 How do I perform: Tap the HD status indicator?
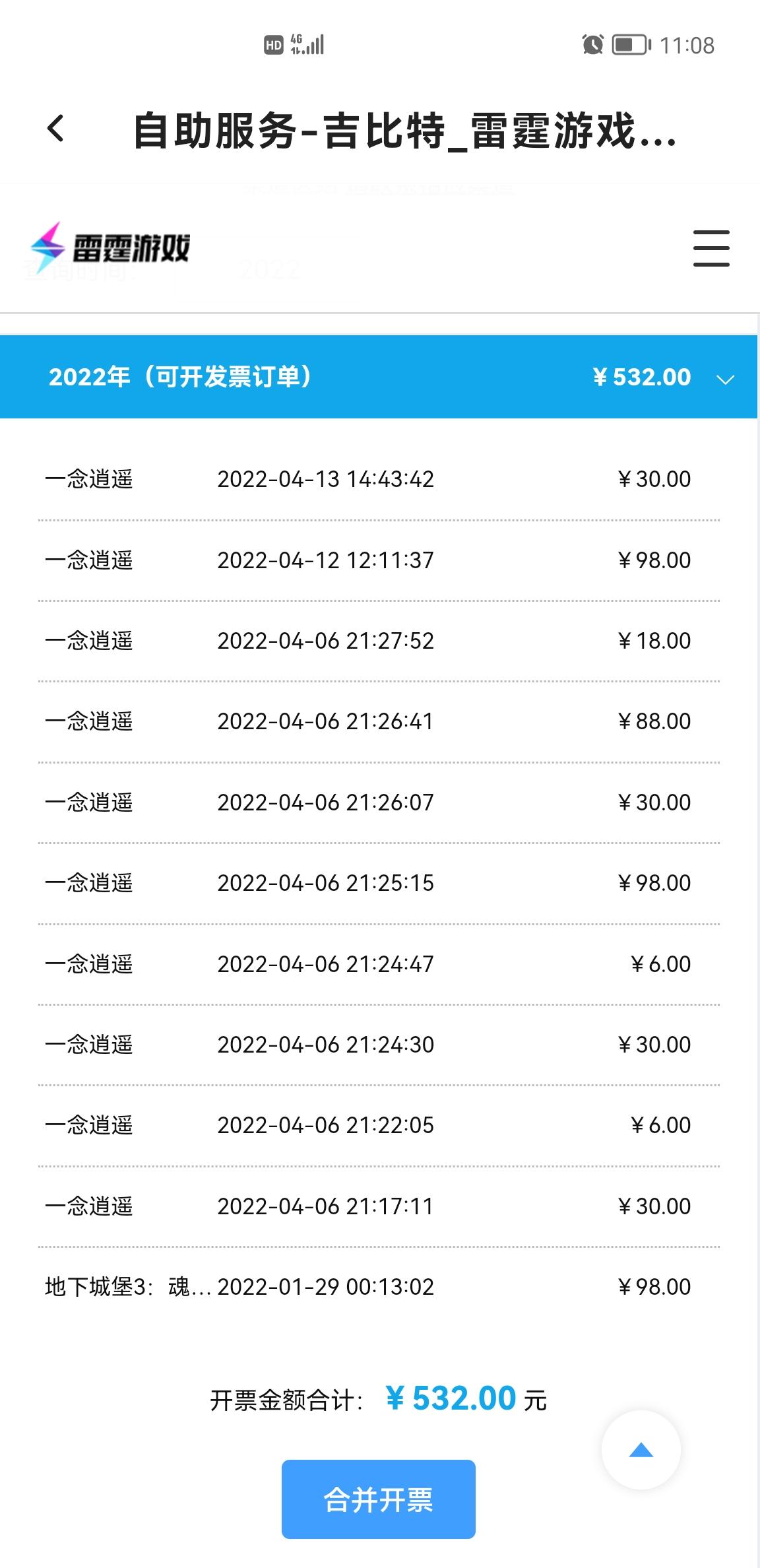coord(273,45)
